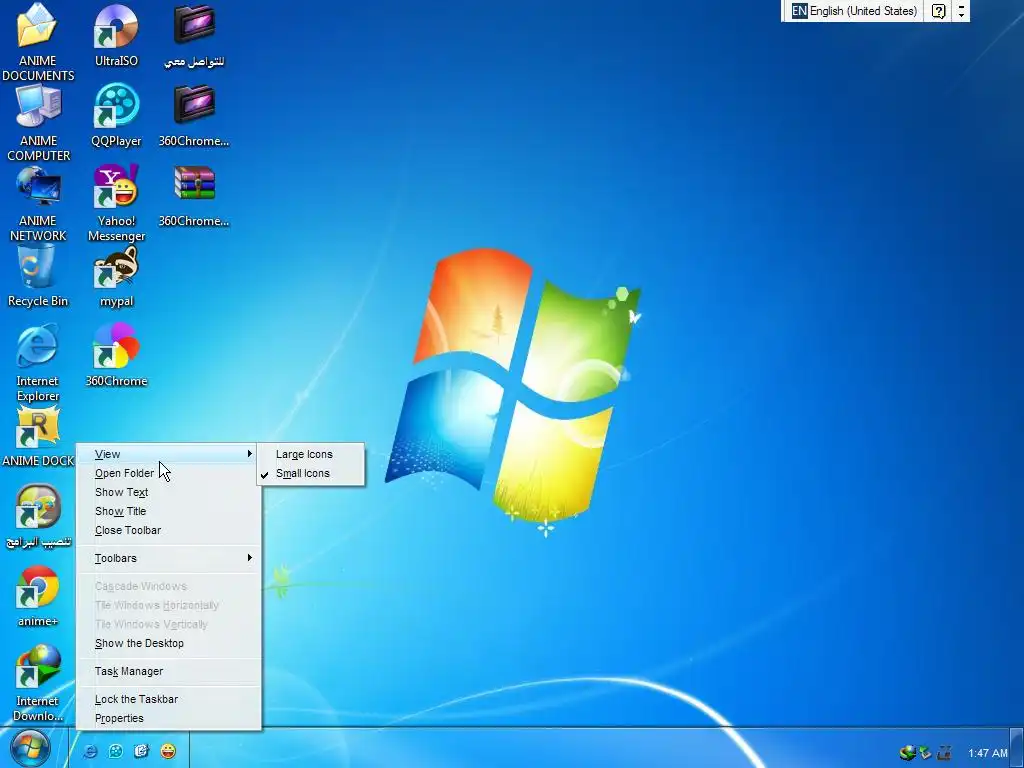Select the QQPlayer desktop shortcut
This screenshot has height=768, width=1024.
click(x=116, y=106)
